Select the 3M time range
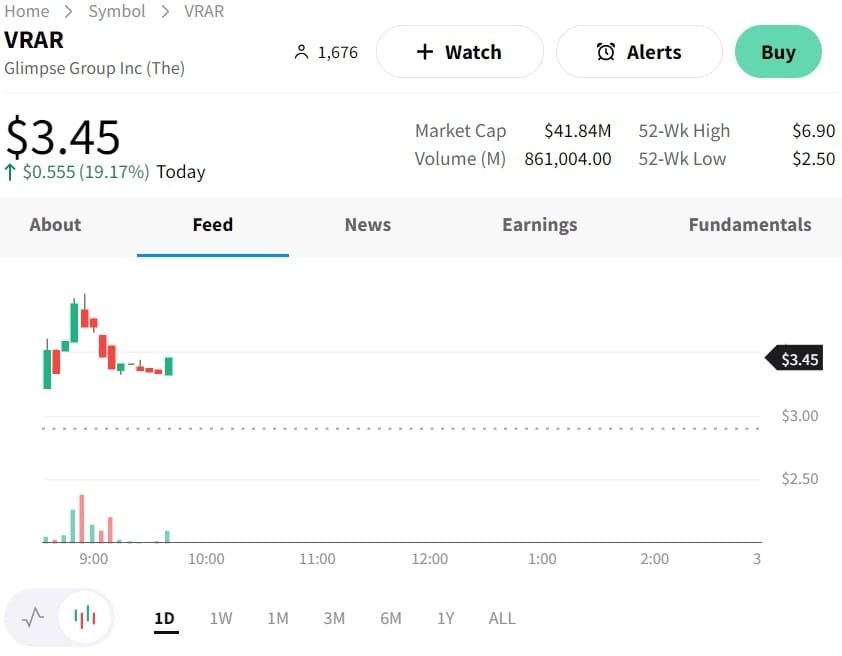Viewport: 842px width, 656px height. pyautogui.click(x=334, y=618)
